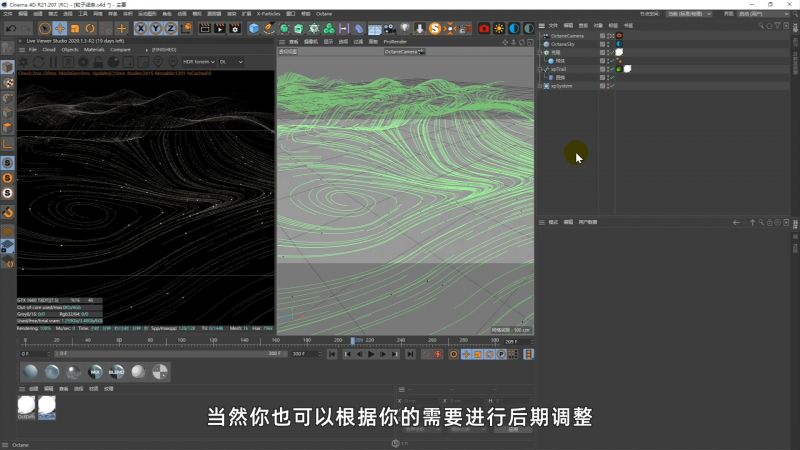Add a Camera object icon
This screenshot has width=800, height=450.
389,29
